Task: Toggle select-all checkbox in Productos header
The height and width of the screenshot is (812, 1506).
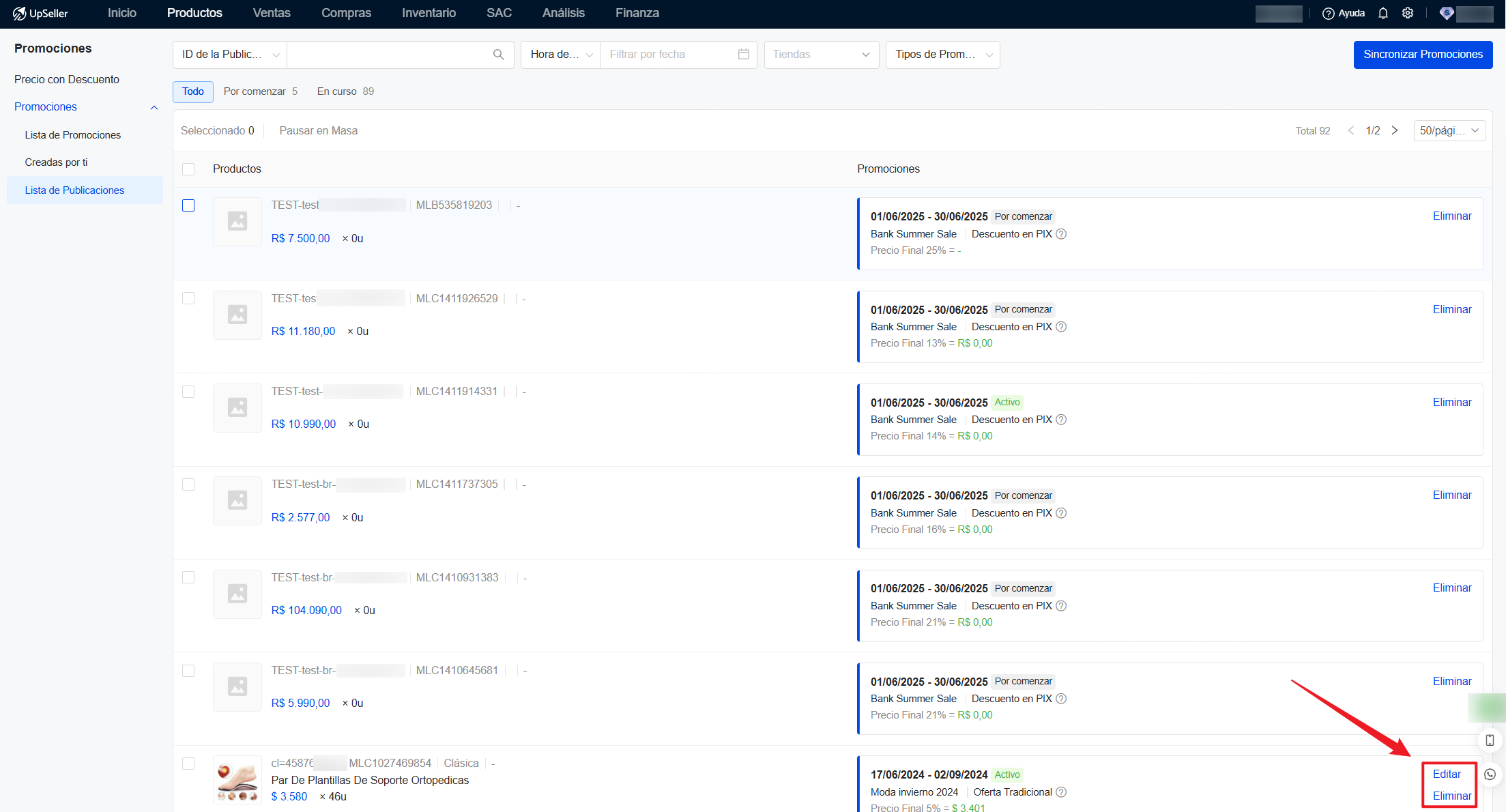Action: (x=188, y=169)
